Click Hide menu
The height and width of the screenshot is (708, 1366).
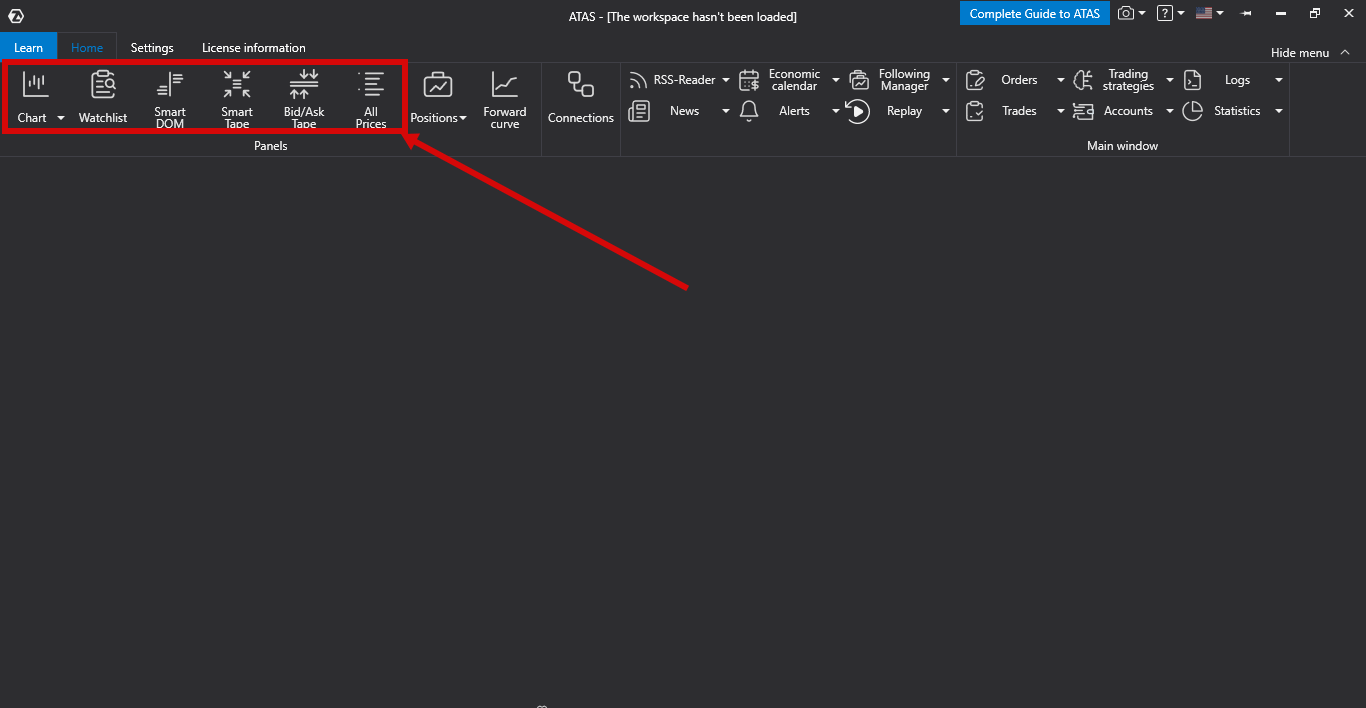[1300, 53]
